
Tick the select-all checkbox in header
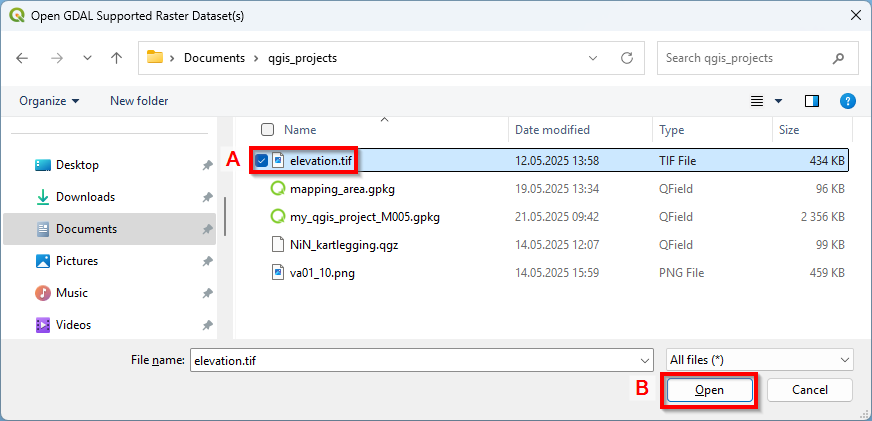267,130
